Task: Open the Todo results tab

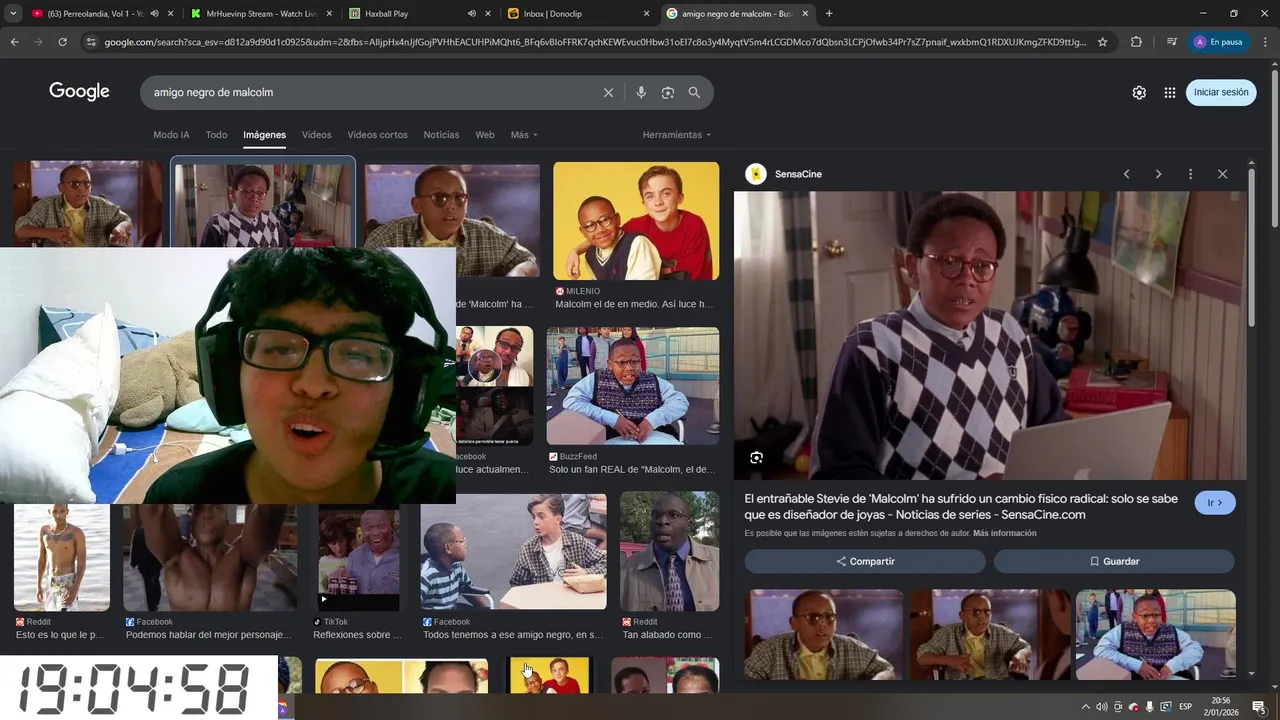Action: (216, 135)
